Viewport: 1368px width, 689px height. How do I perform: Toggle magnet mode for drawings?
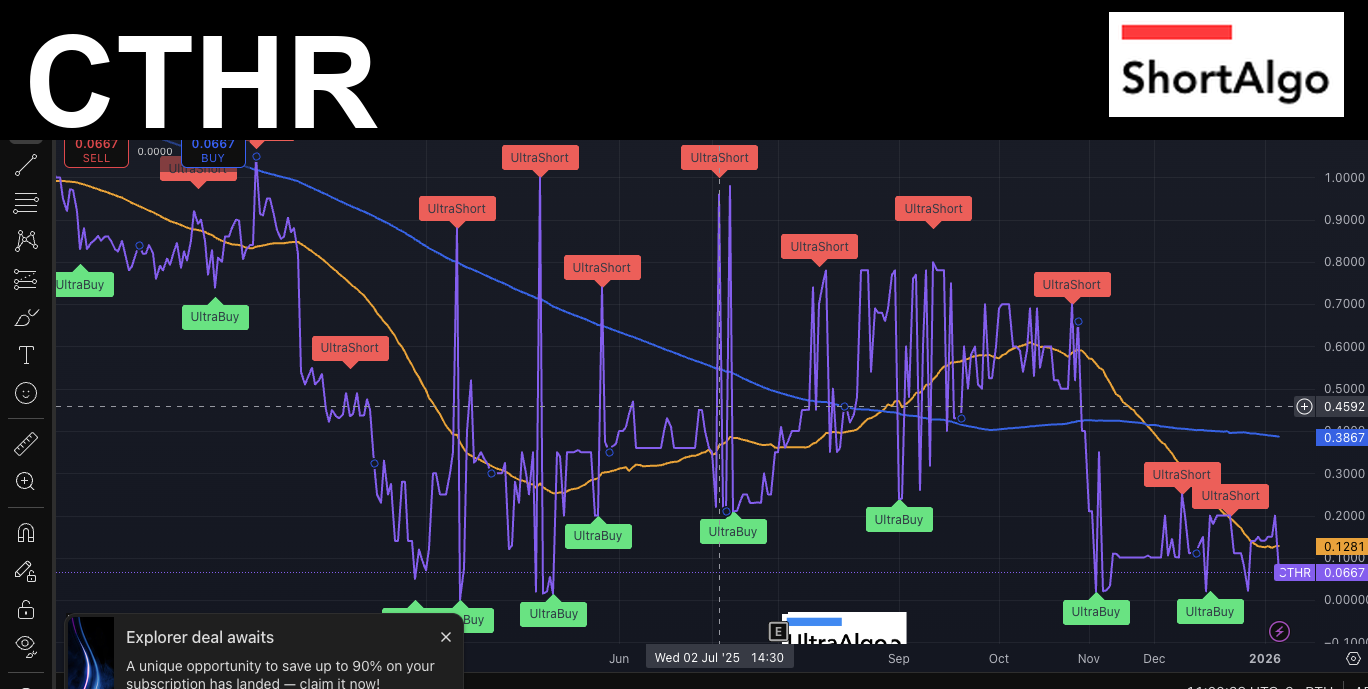(x=26, y=532)
